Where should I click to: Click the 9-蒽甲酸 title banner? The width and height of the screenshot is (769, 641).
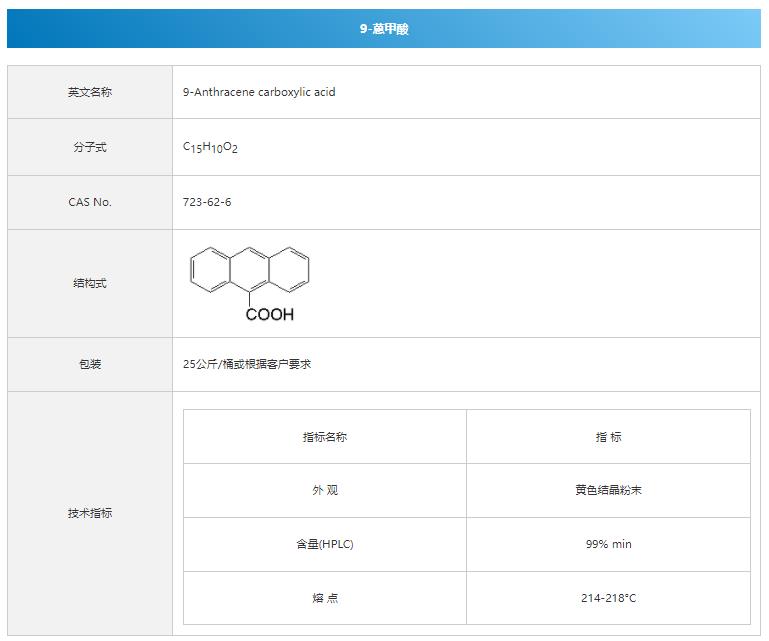pyautogui.click(x=384, y=29)
